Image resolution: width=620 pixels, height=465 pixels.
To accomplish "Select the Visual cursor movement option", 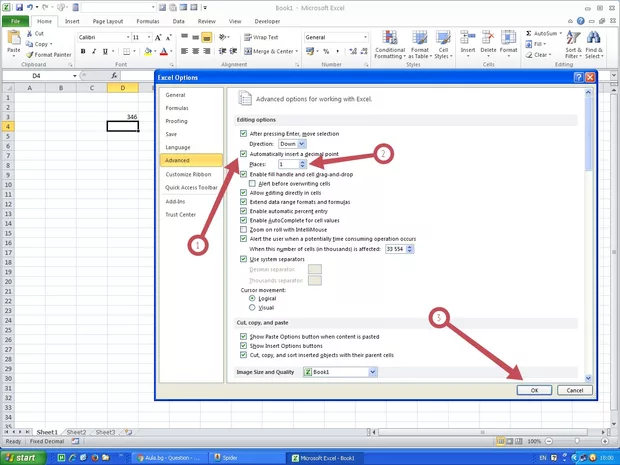I will pos(252,308).
